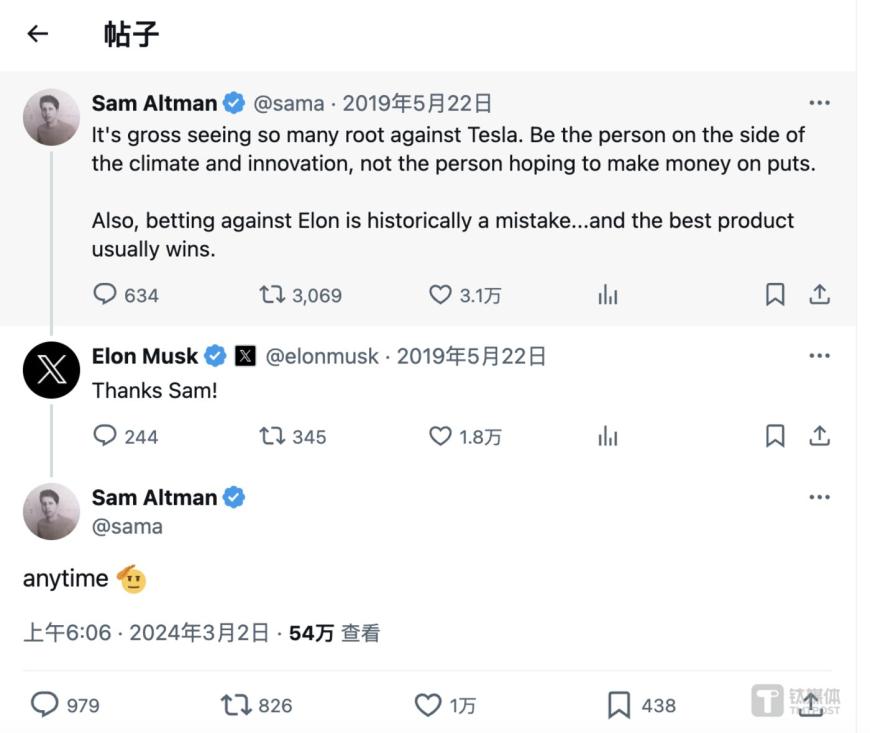Reply to the anytime post with 979 replies
The image size is (870, 733).
coord(44,704)
